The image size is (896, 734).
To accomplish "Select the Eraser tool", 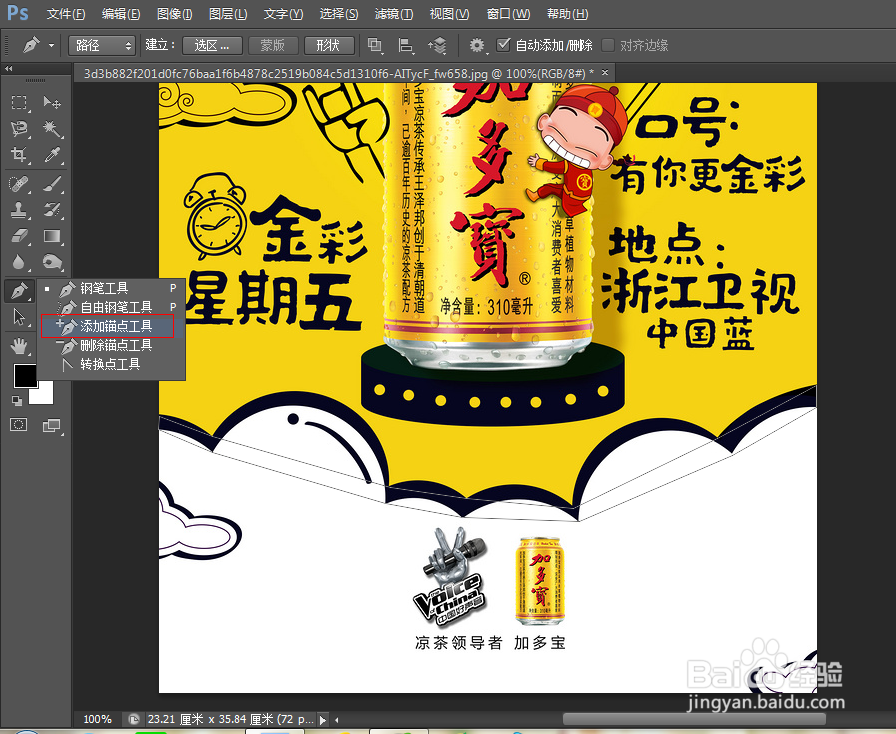I will click(19, 236).
